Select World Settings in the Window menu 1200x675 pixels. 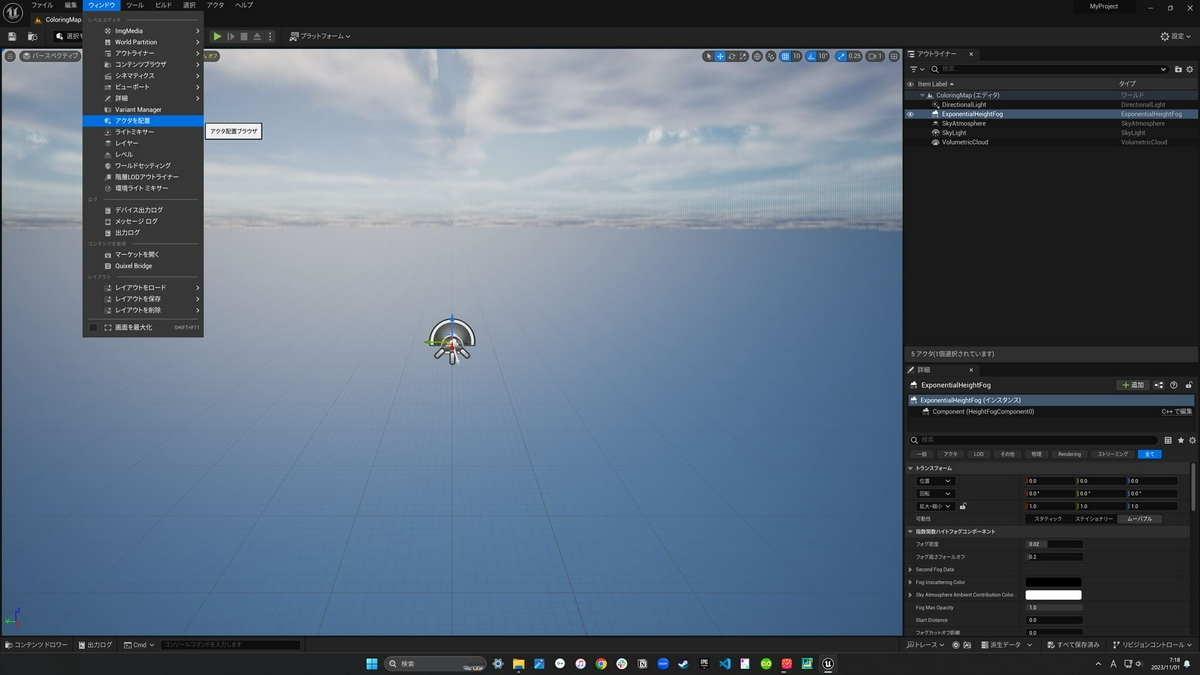143,165
